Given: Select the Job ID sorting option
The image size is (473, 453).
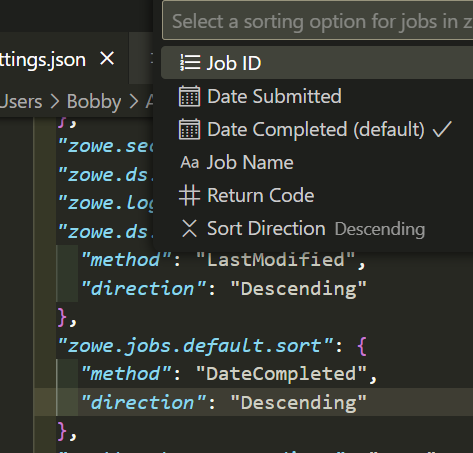Looking at the screenshot, I should [x=317, y=63].
